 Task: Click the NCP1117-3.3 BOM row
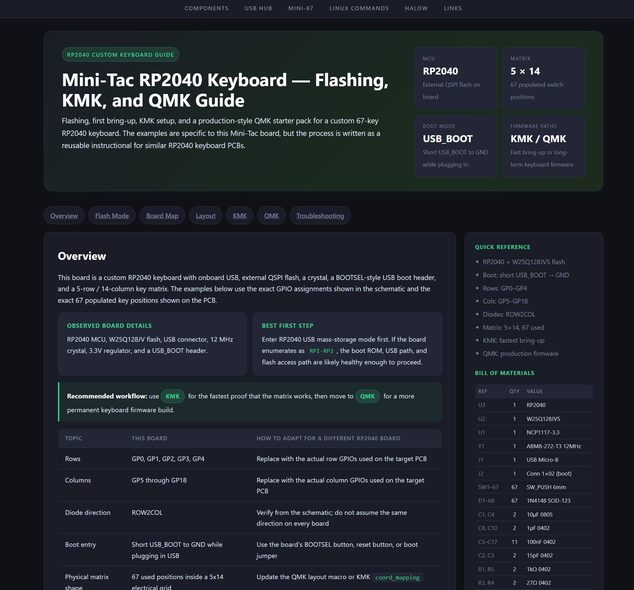(x=534, y=432)
